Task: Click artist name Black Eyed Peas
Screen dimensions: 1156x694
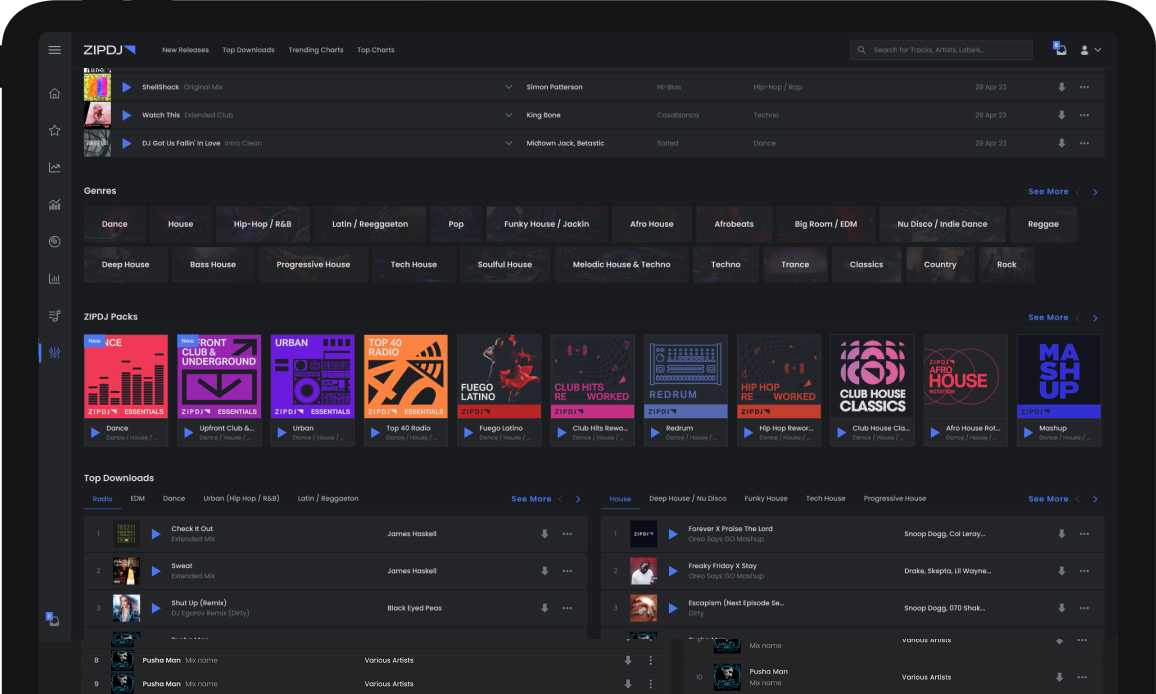Action: (414, 608)
